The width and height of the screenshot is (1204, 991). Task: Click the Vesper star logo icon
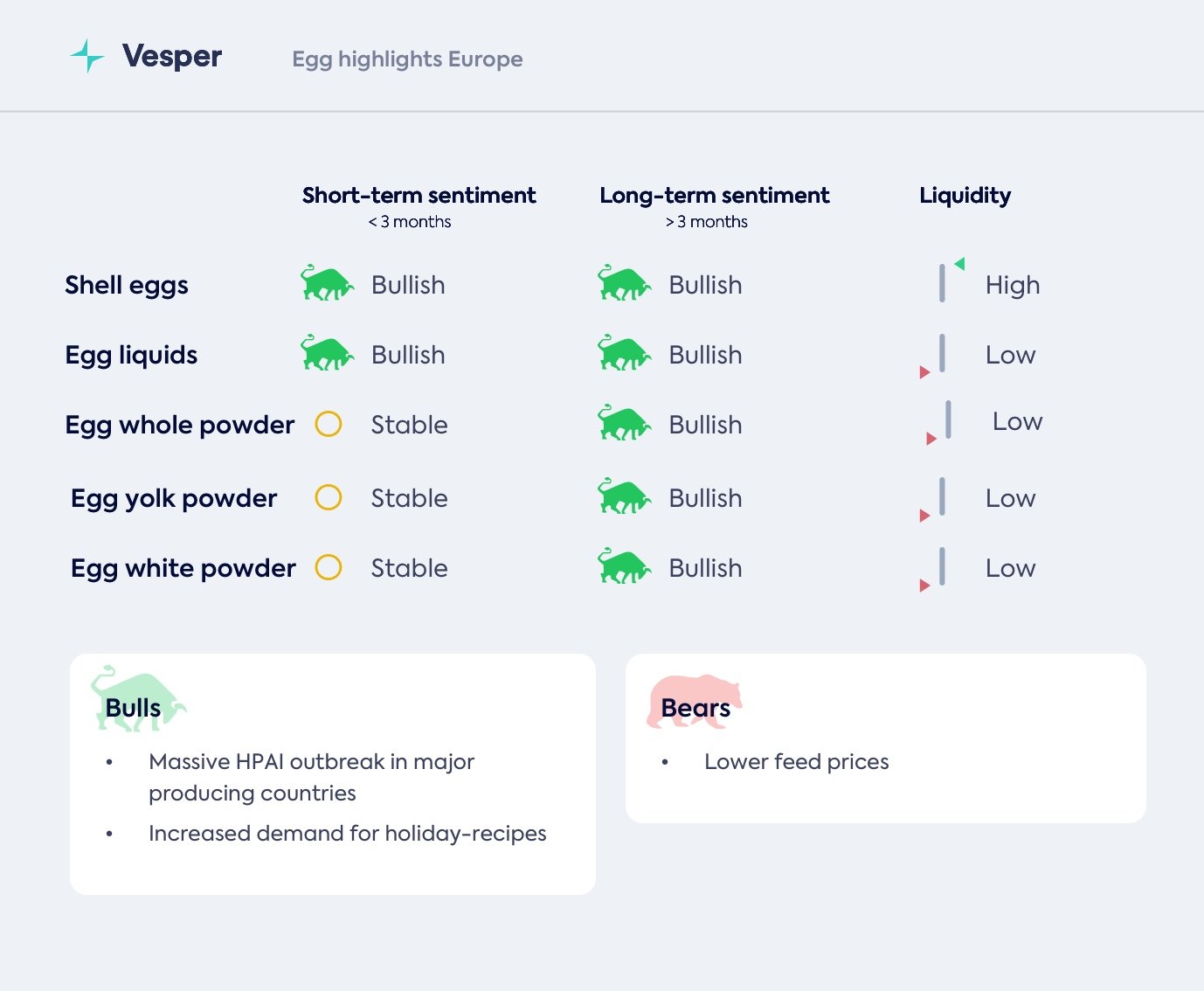[x=87, y=56]
